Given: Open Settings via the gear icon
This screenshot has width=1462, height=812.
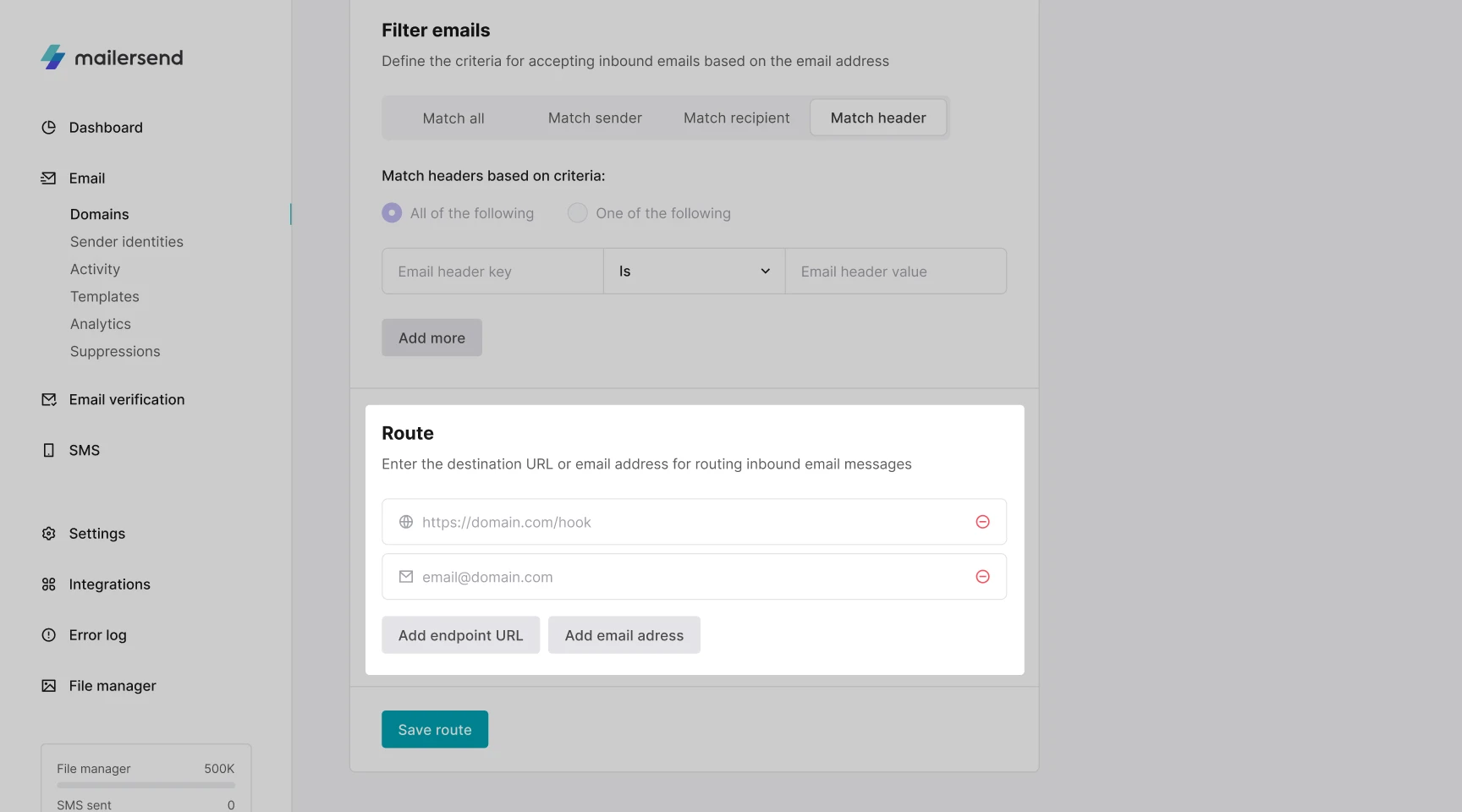Looking at the screenshot, I should point(49,534).
